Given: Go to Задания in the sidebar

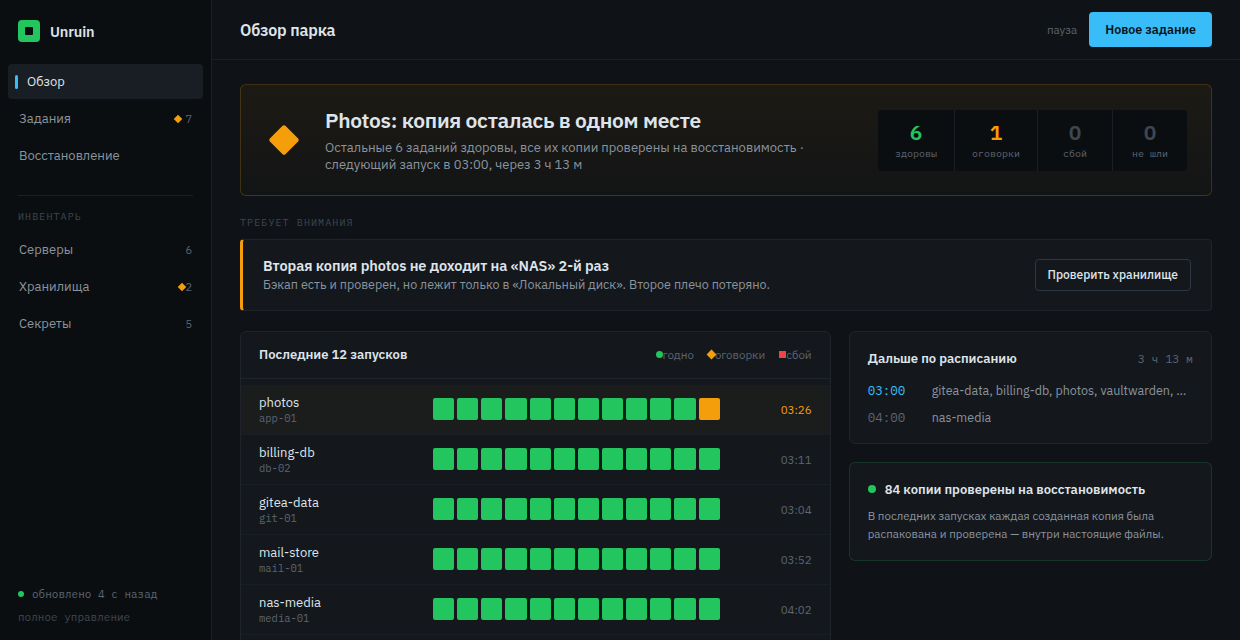Looking at the screenshot, I should [105, 119].
